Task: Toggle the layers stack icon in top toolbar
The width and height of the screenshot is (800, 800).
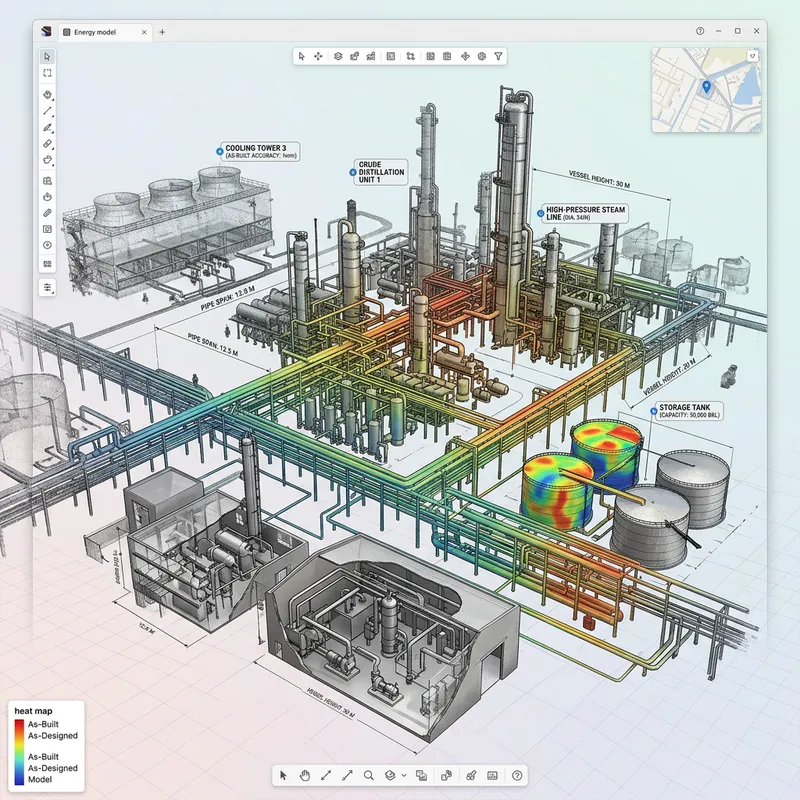Action: tap(338, 56)
